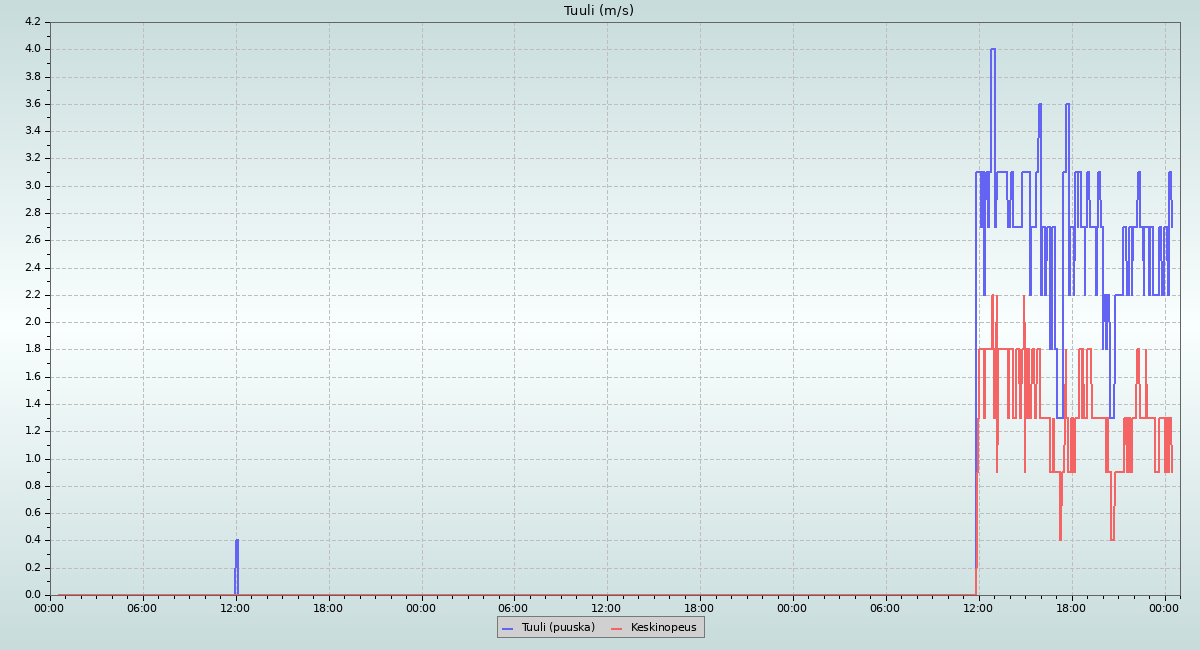Screen dimensions: 1200x650
Task: Select the 3.6 label on the y-axis
Action: [x=32, y=104]
